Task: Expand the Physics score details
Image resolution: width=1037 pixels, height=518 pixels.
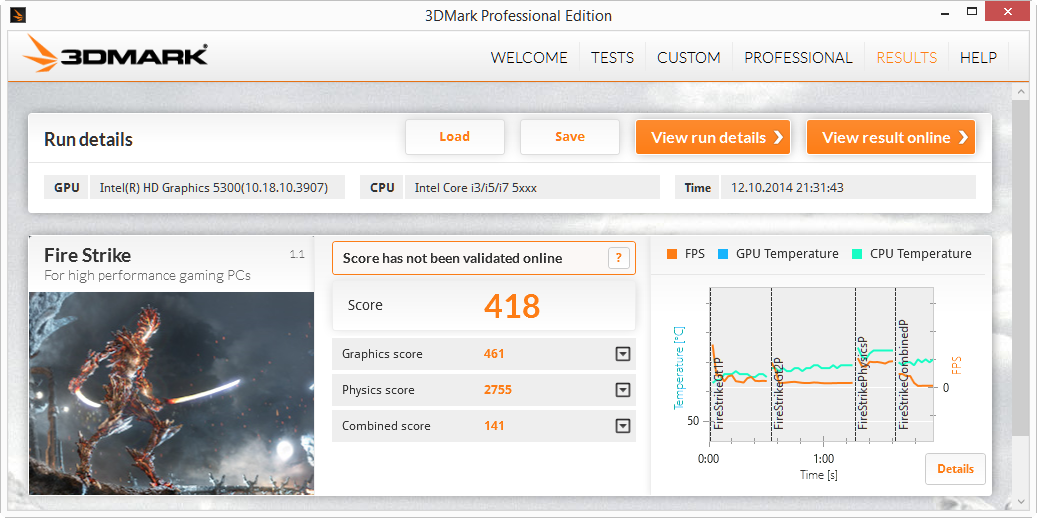Action: (622, 390)
